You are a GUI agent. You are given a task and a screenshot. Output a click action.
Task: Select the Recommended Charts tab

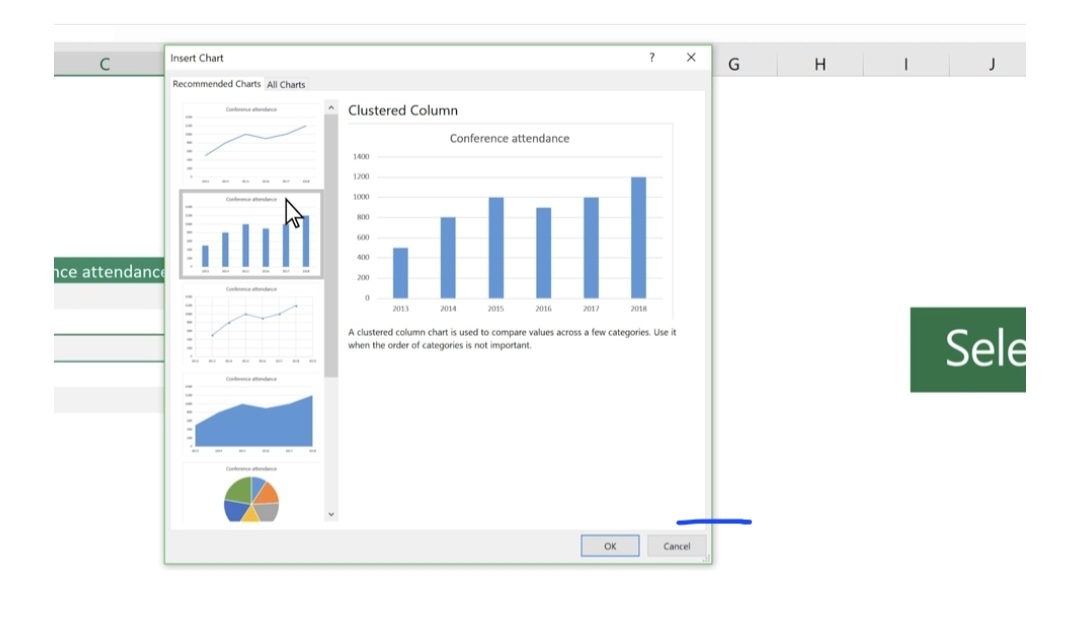click(216, 84)
